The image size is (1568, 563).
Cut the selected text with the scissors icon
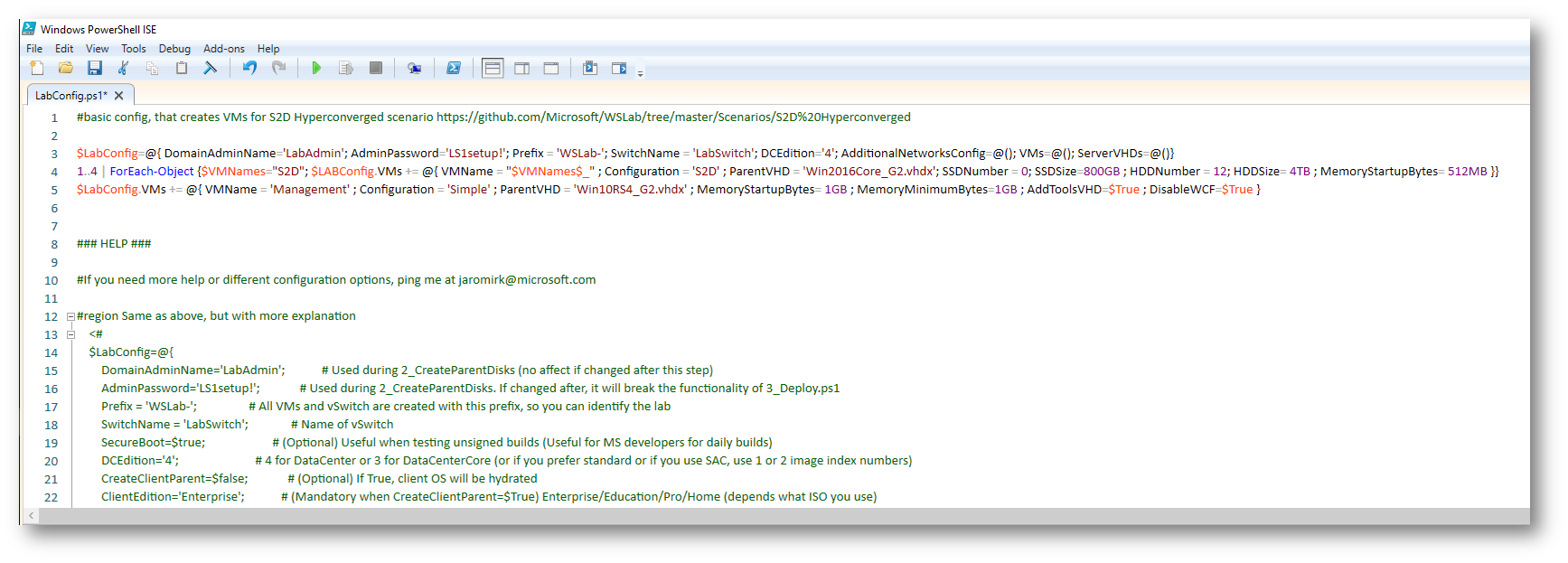tap(124, 68)
